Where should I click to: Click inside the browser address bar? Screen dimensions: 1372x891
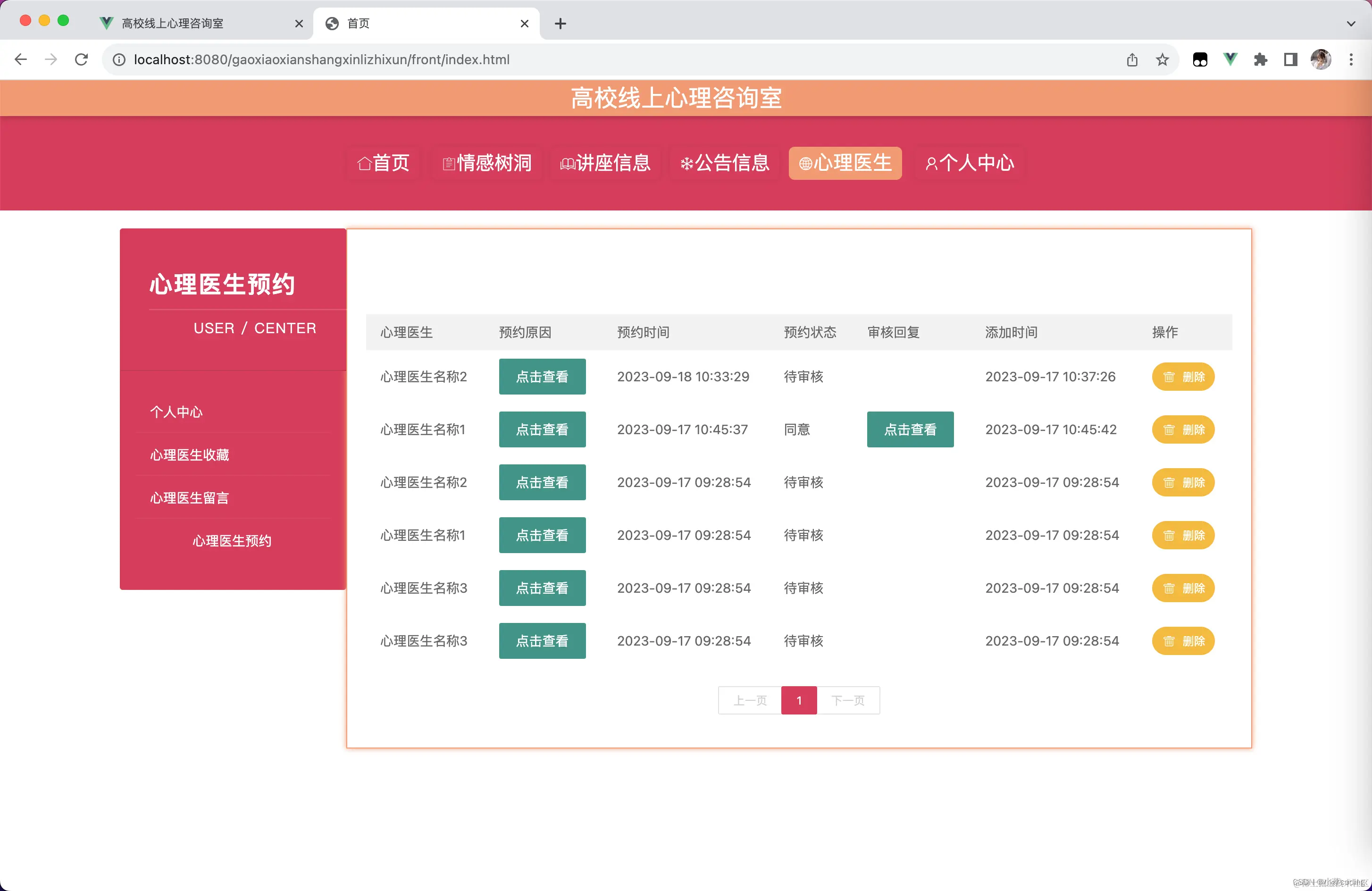click(403, 59)
